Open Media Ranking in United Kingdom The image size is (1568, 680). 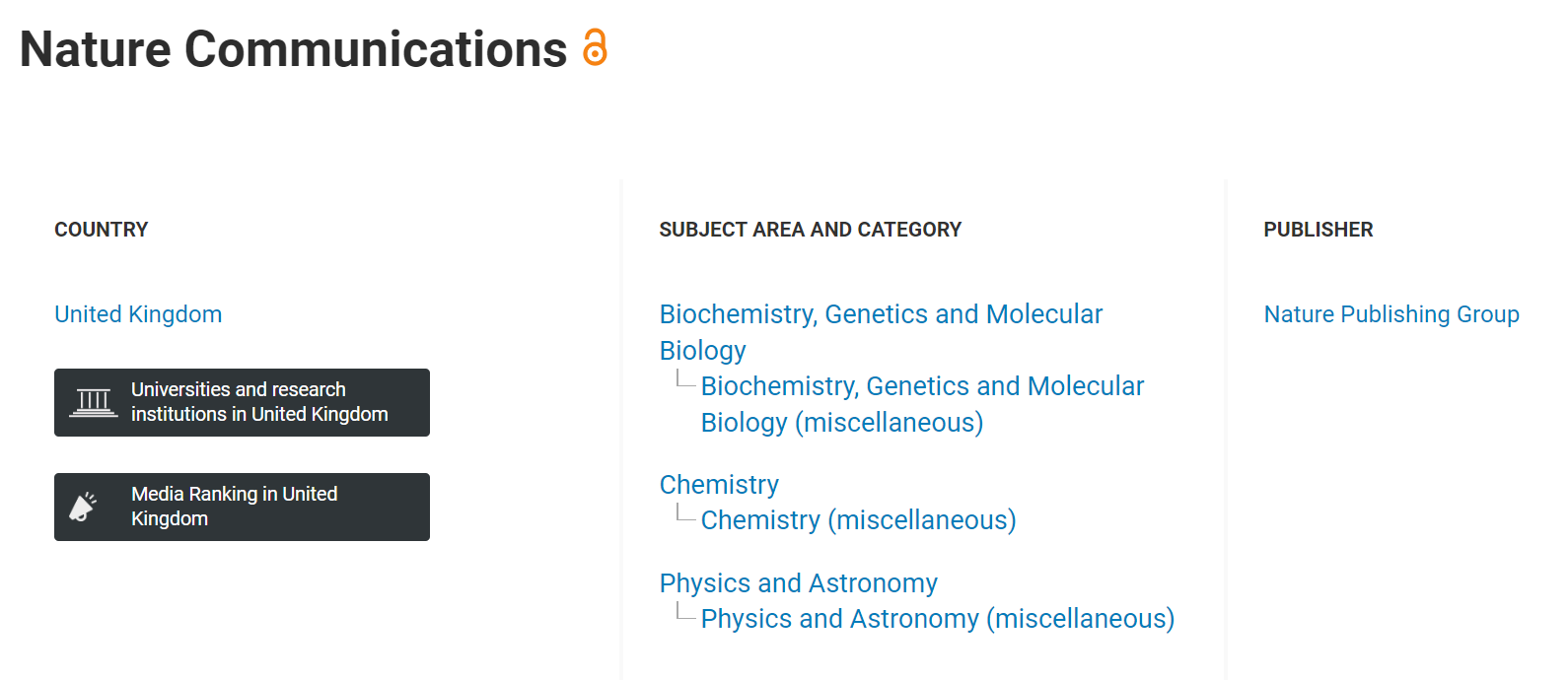(234, 507)
